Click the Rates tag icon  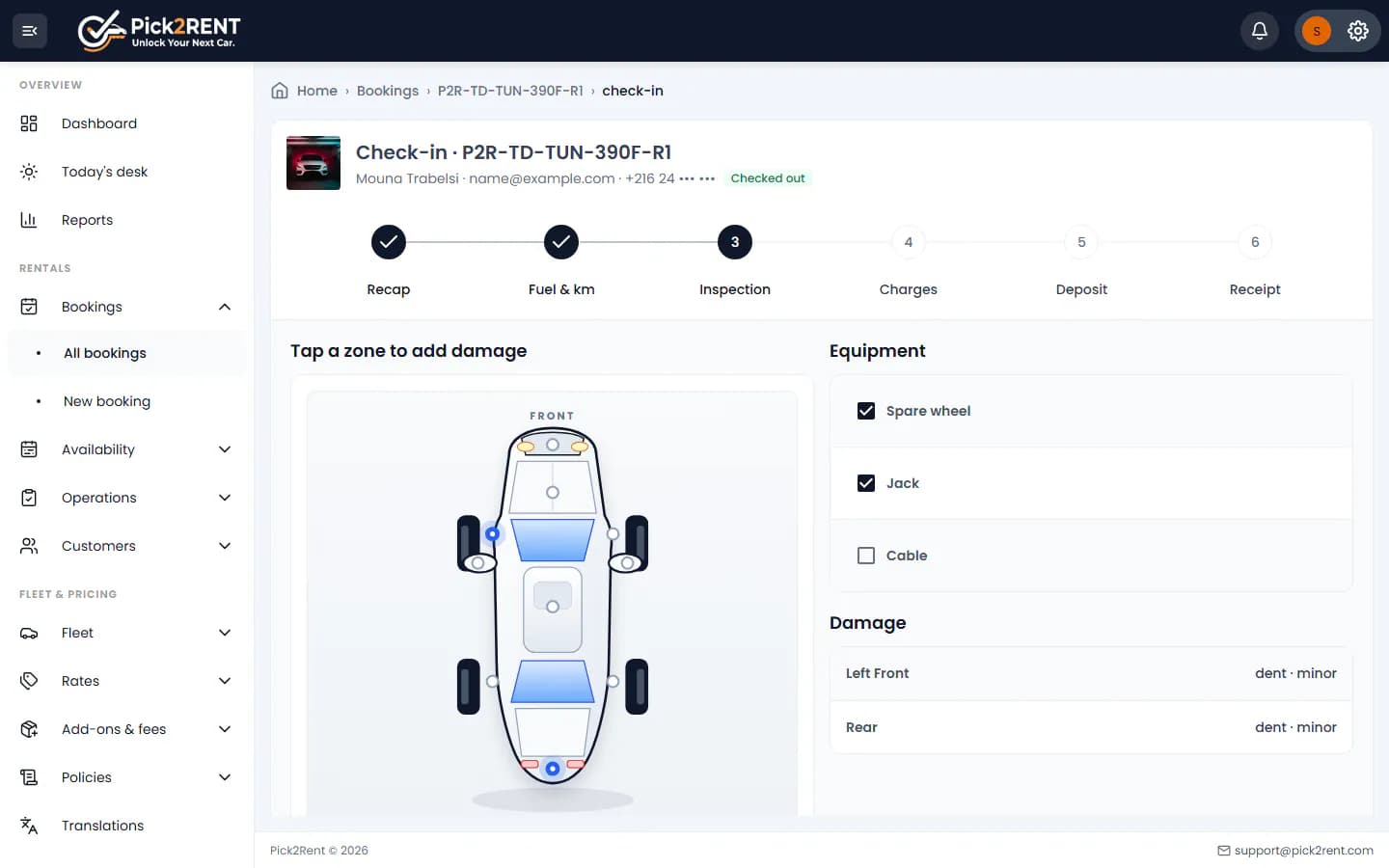pos(29,681)
